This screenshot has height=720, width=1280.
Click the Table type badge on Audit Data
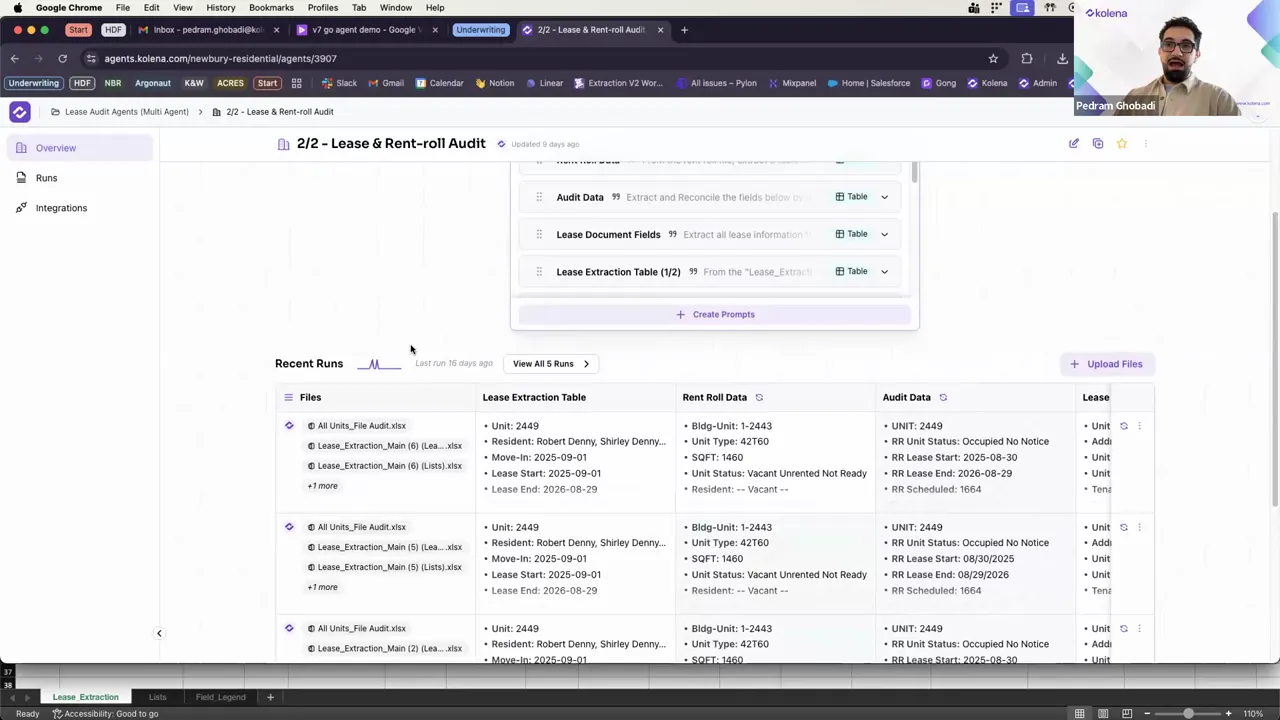[x=851, y=197]
